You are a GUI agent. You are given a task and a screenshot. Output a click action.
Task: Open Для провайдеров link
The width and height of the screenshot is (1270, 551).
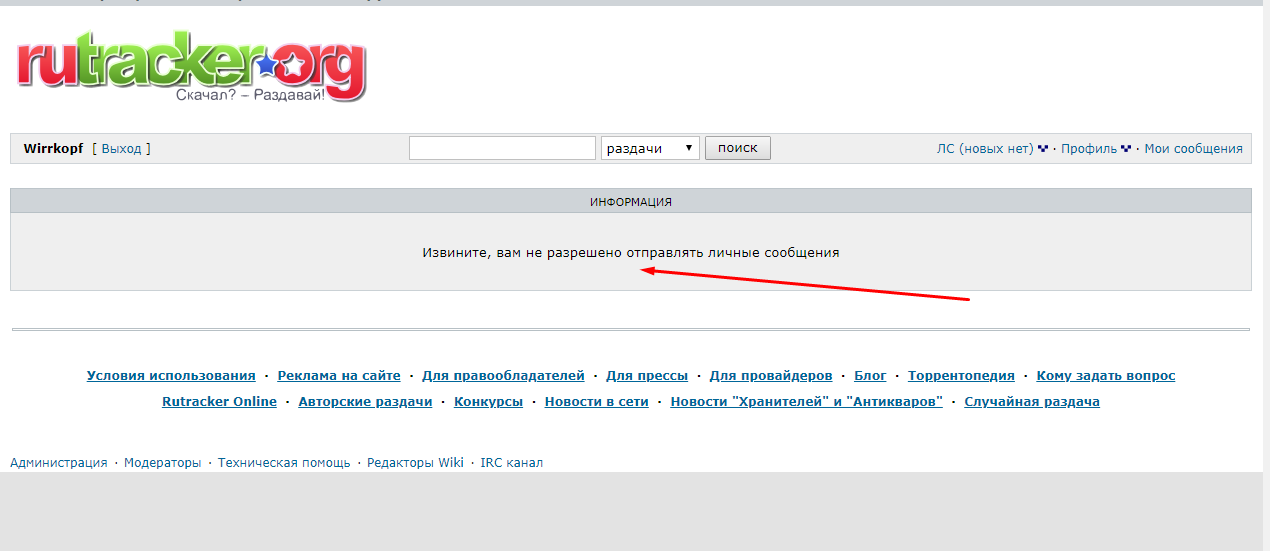pos(771,376)
